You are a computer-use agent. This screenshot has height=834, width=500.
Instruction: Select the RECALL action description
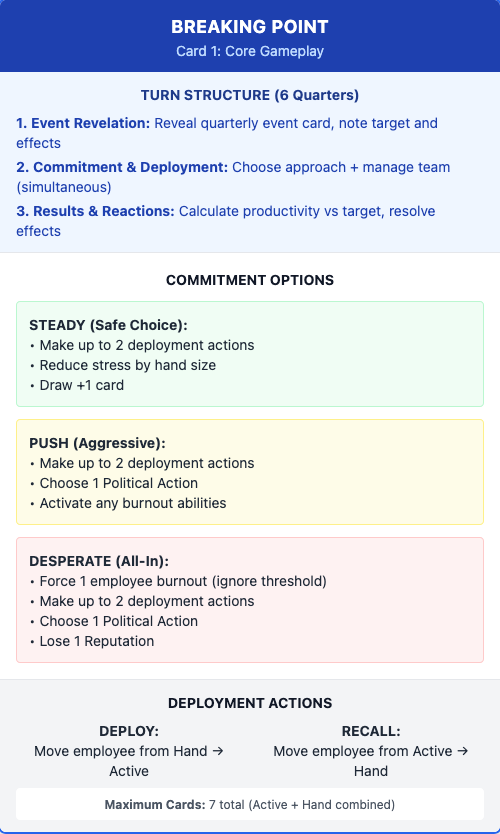pyautogui.click(x=371, y=761)
